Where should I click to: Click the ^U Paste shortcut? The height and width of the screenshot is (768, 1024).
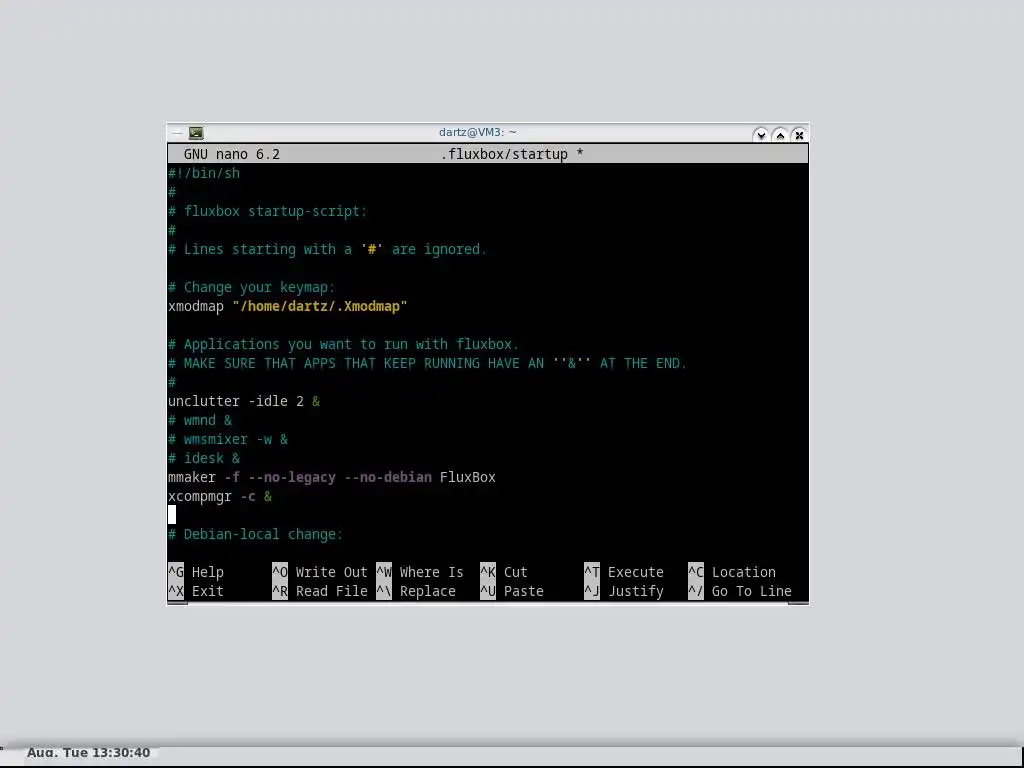point(512,591)
